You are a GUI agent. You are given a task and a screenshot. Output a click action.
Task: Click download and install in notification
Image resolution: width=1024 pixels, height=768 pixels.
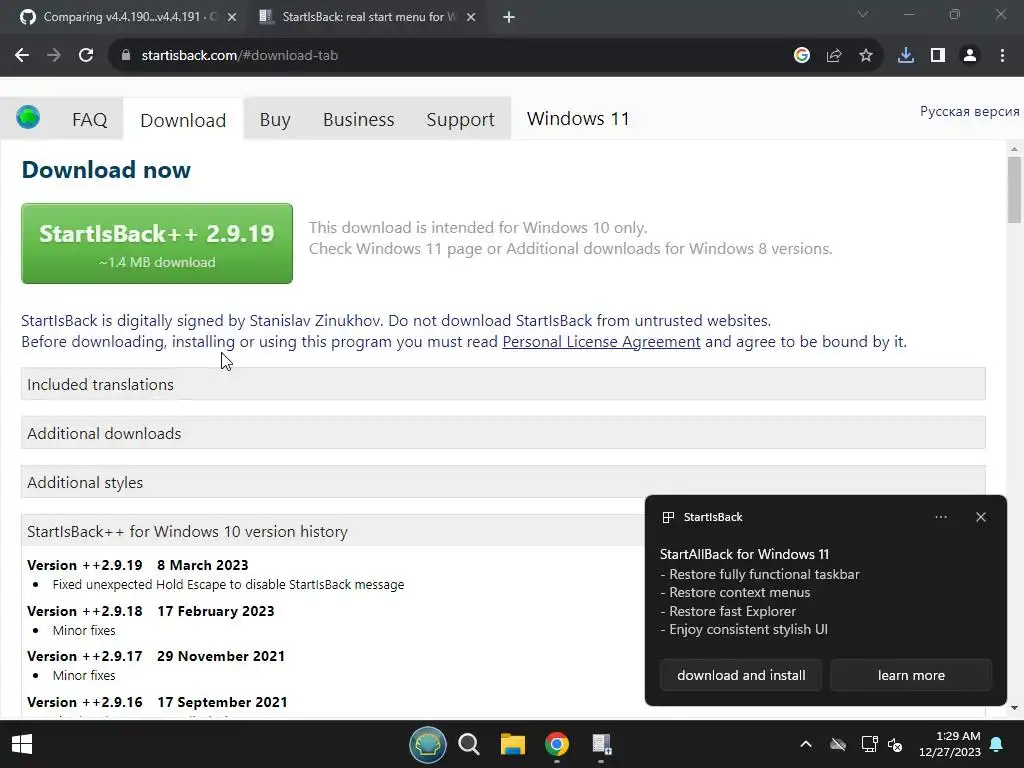point(741,675)
